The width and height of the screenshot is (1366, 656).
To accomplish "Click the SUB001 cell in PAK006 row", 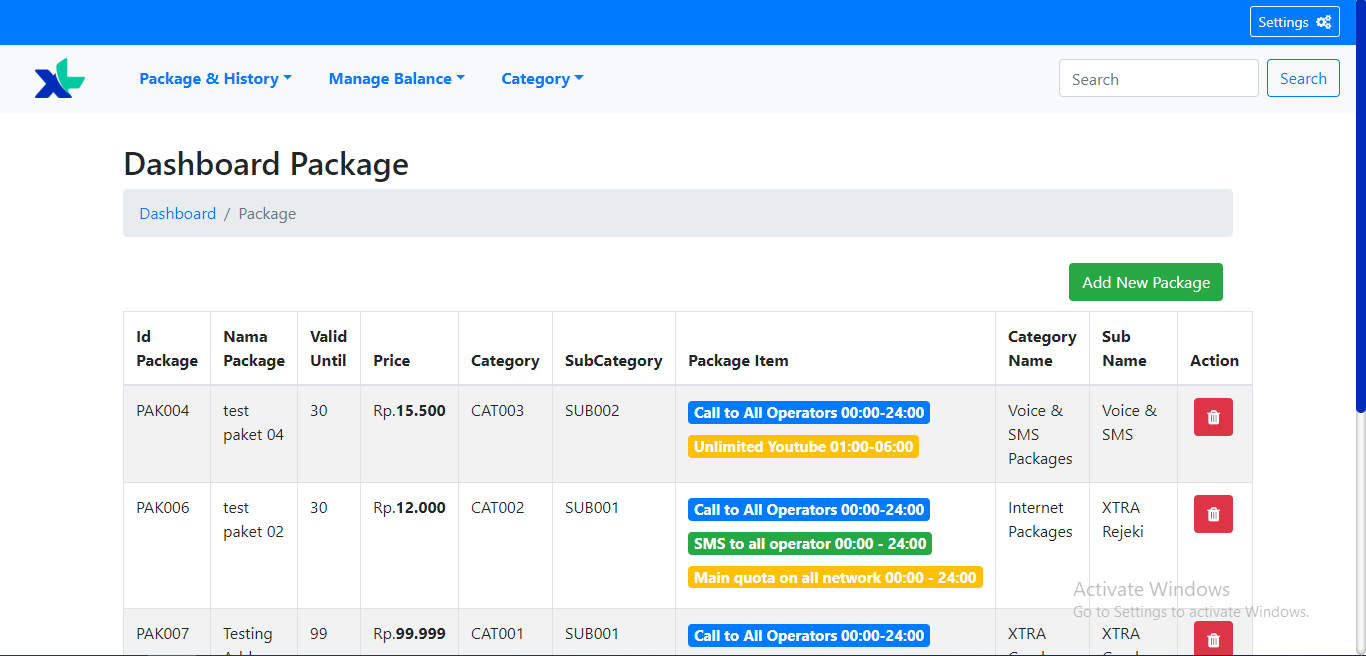I will pyautogui.click(x=614, y=546).
